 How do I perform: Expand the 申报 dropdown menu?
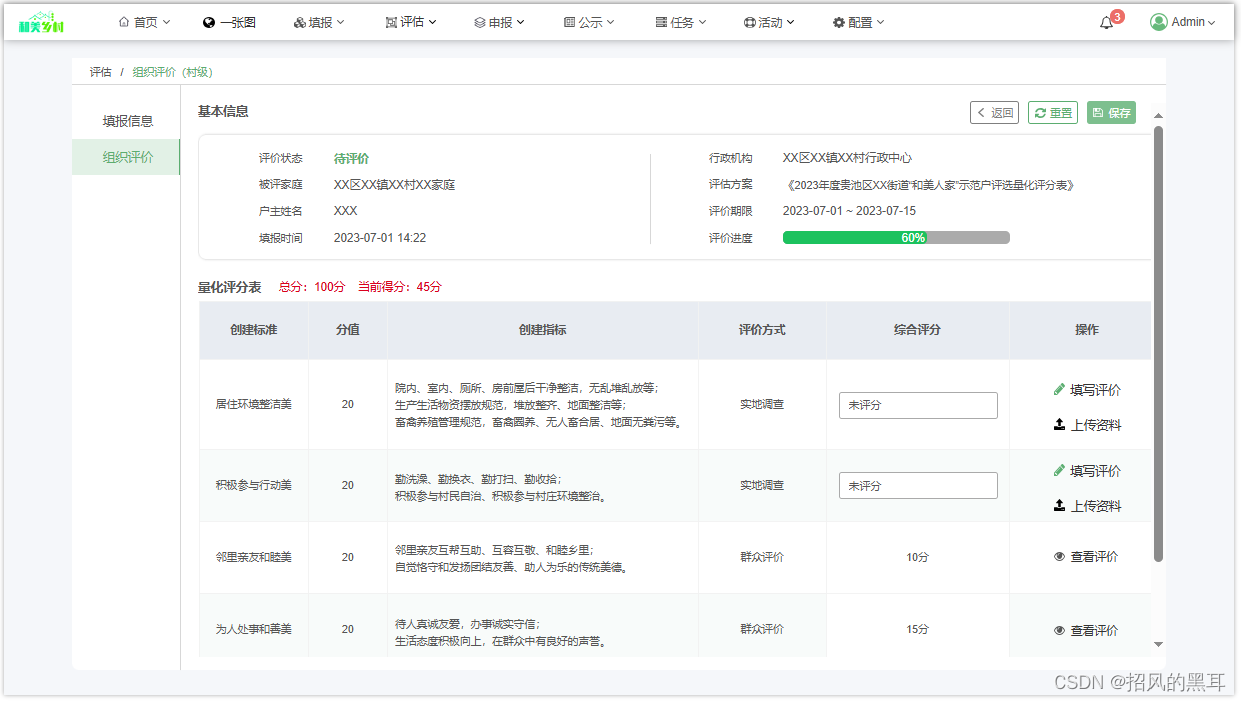(521, 22)
